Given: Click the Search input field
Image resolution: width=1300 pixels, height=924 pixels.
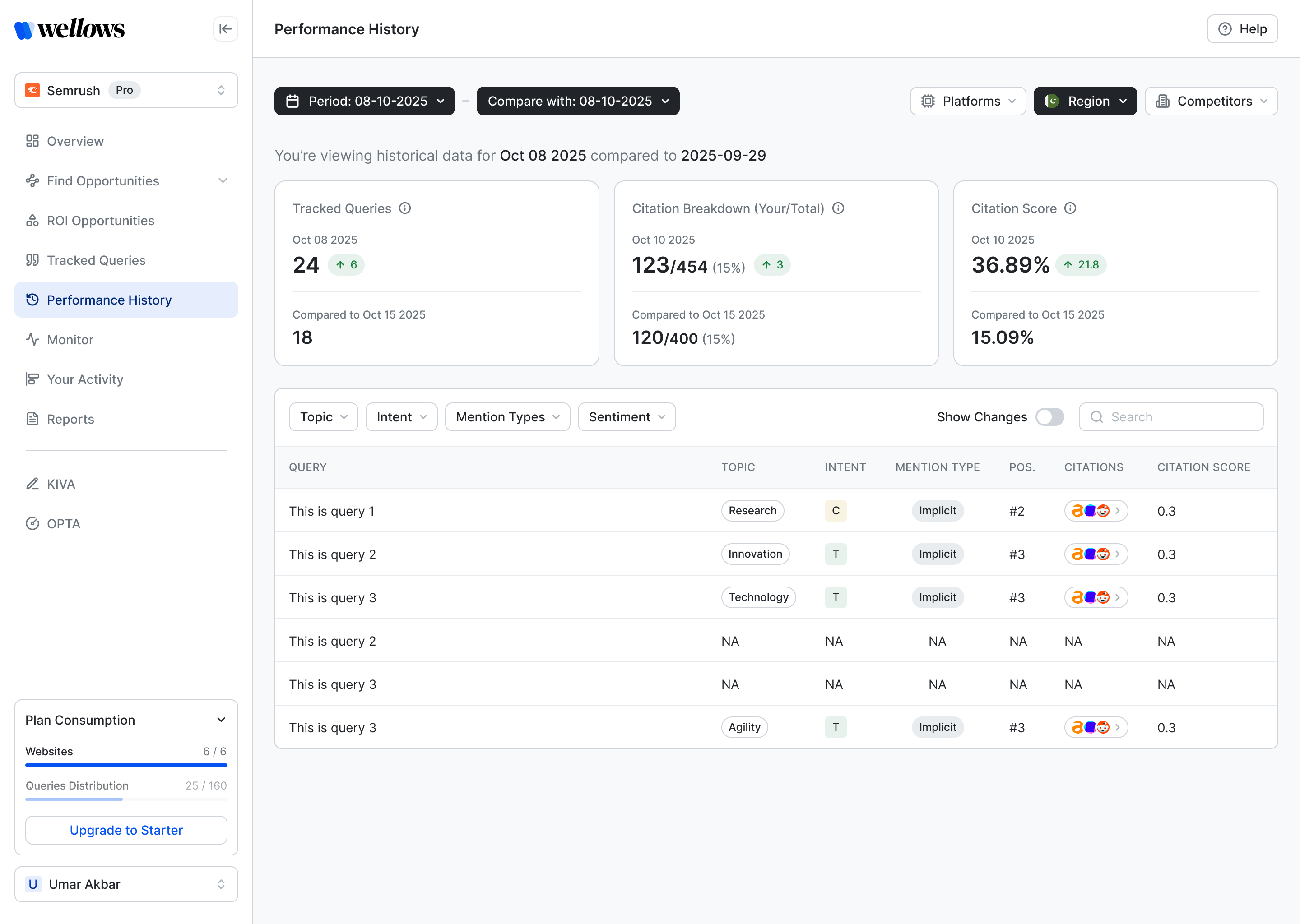Looking at the screenshot, I should click(1171, 417).
